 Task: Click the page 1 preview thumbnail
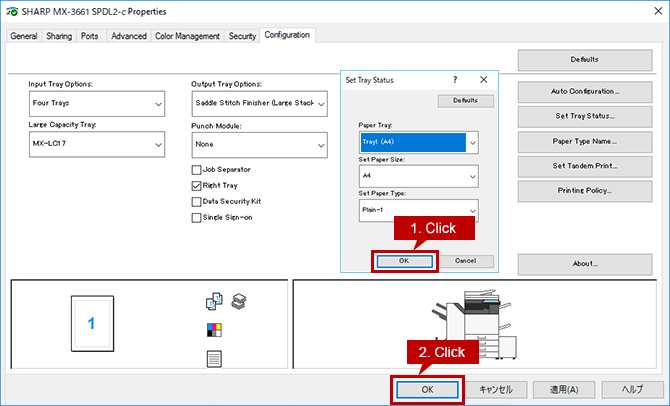[x=92, y=324]
